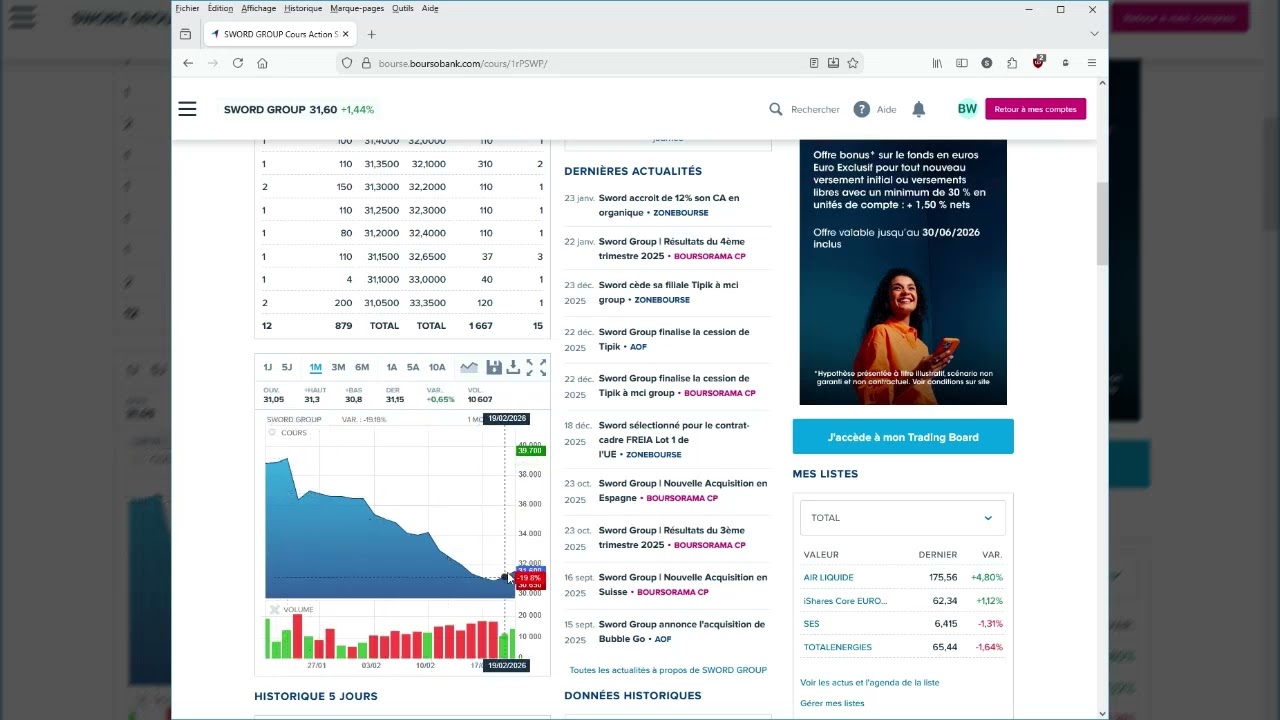The image size is (1280, 720).
Task: Open Firefox extensions puzzle icon
Action: coord(1012,63)
